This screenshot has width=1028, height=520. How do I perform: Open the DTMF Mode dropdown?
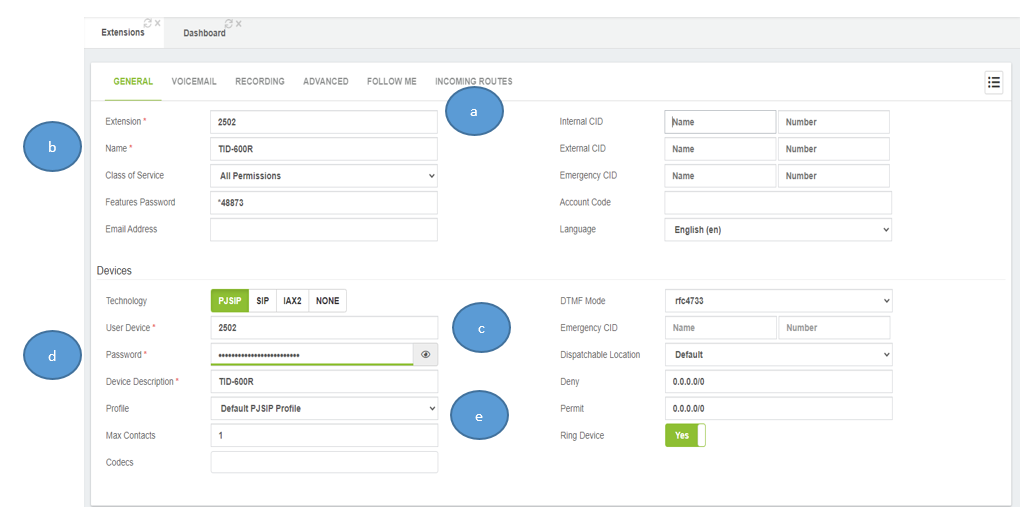click(x=779, y=301)
